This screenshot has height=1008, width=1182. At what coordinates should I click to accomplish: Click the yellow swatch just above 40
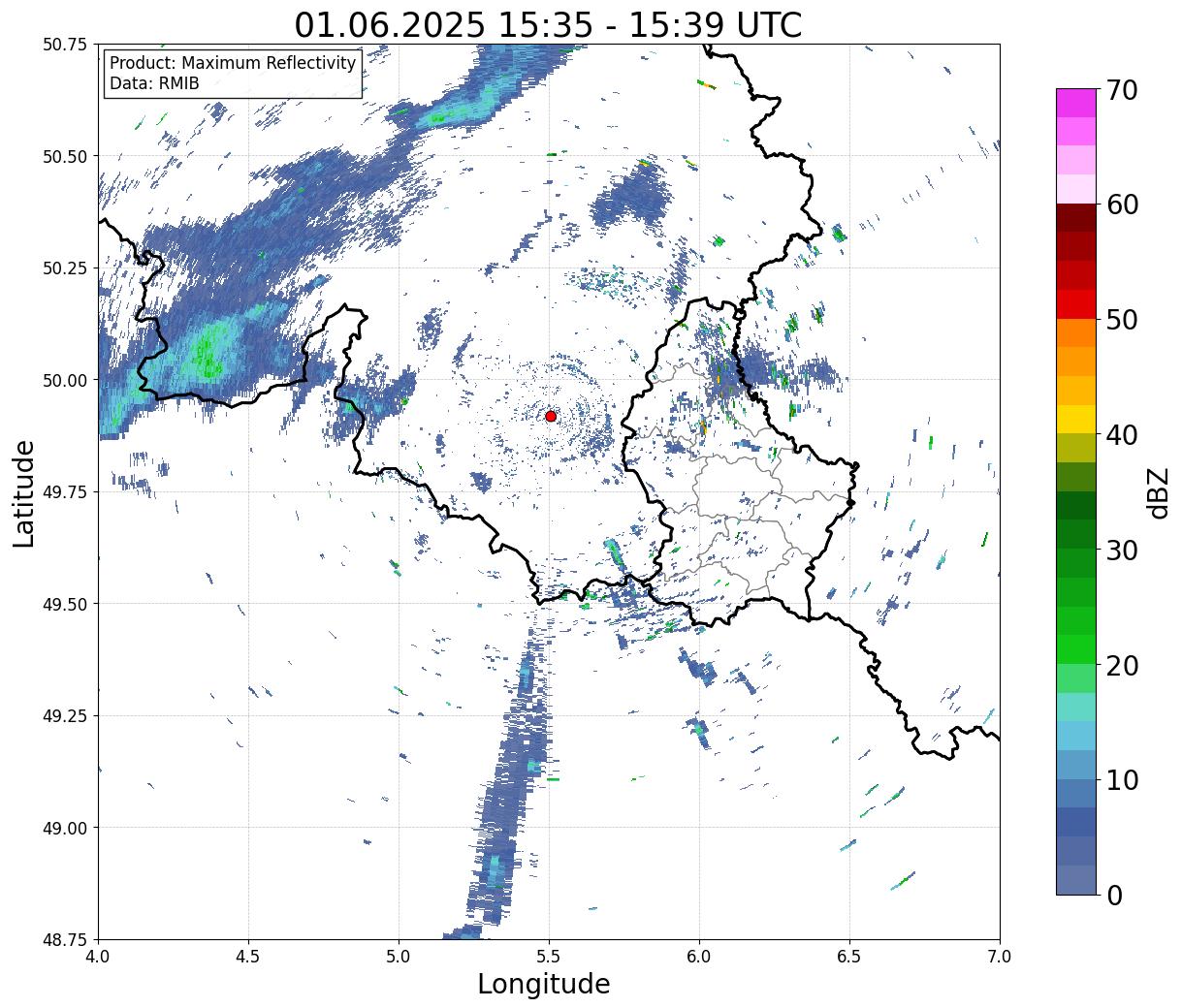1076,419
